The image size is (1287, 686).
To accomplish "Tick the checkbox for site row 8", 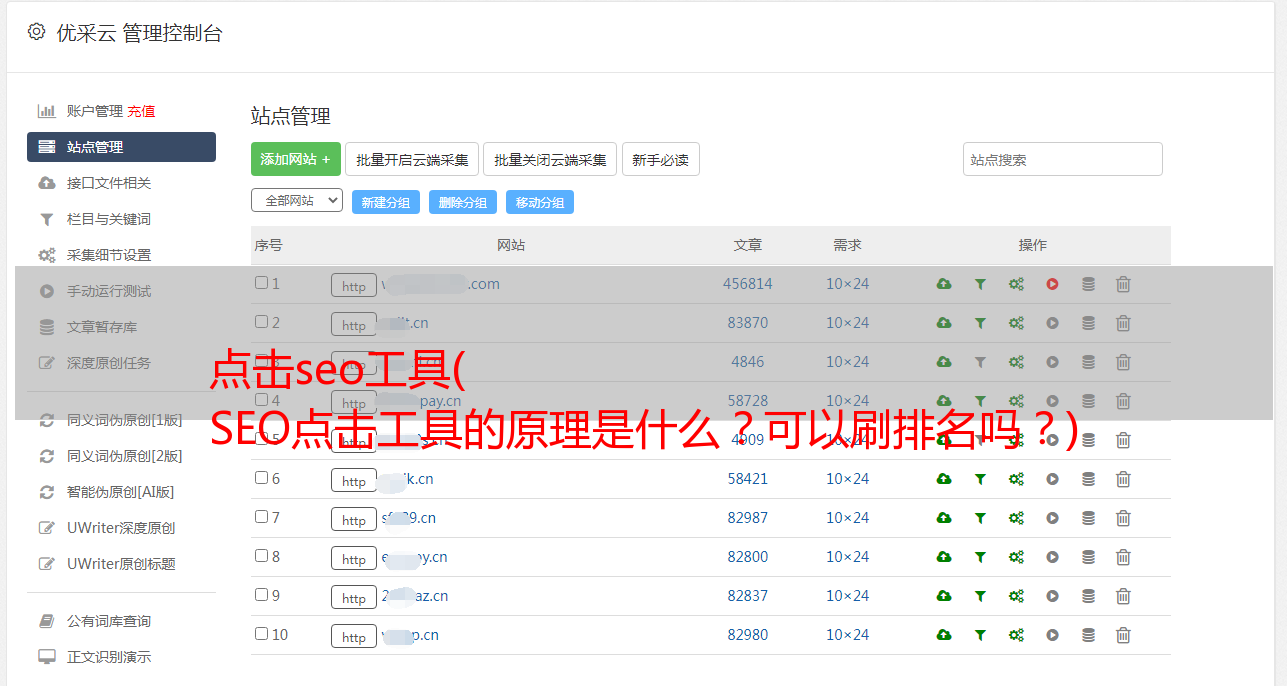I will (x=261, y=556).
